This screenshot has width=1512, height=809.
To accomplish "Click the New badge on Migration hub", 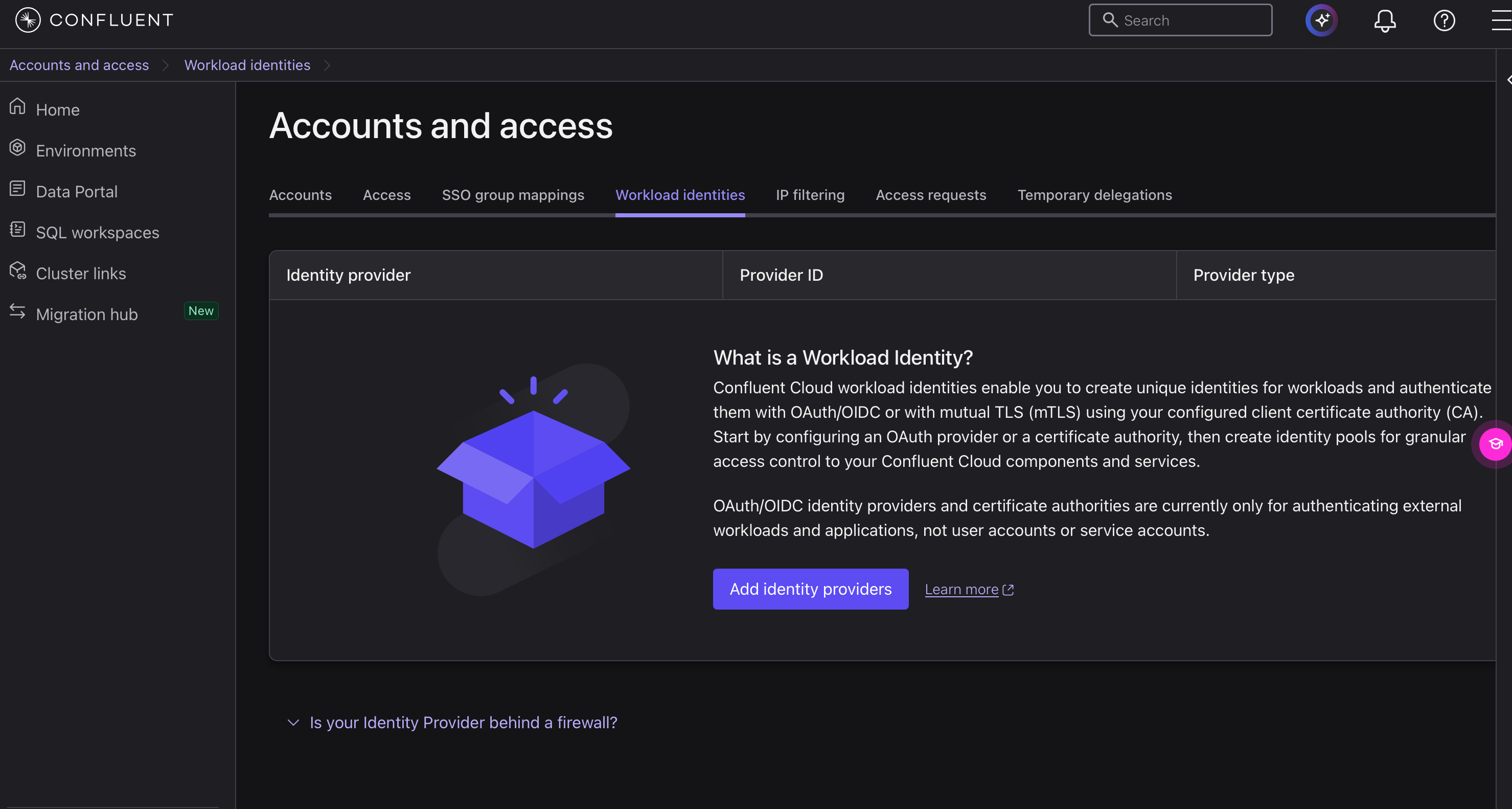I will pyautogui.click(x=201, y=311).
